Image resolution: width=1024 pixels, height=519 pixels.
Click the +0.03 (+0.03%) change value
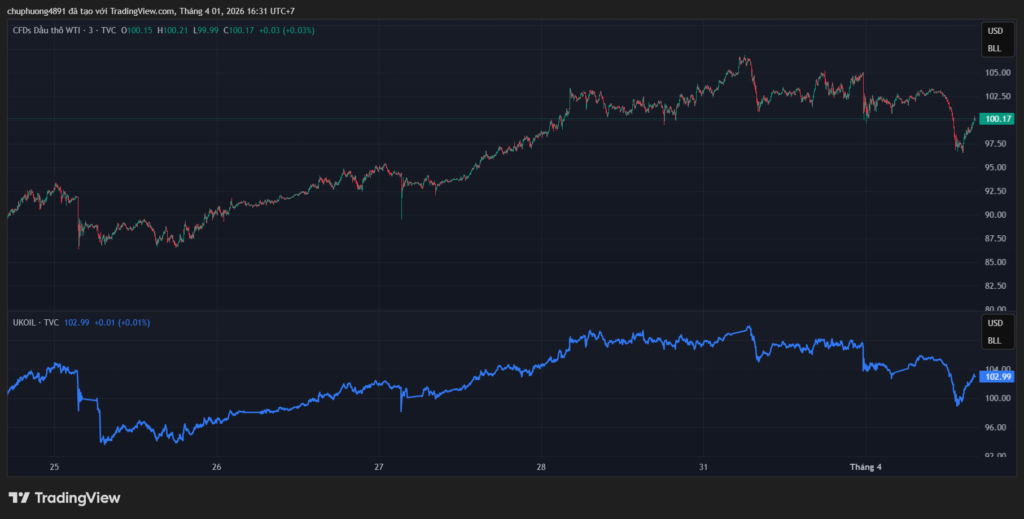click(285, 31)
